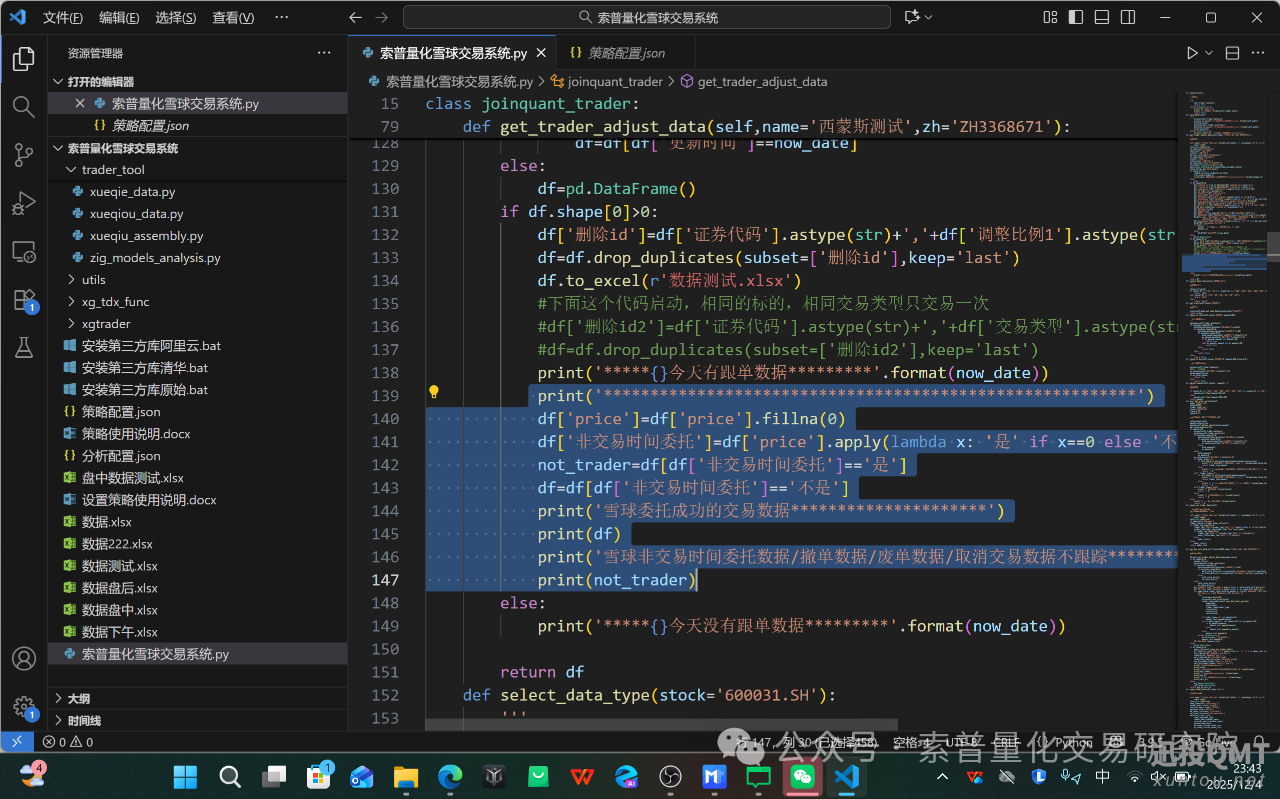Toggle the secondary sidebar visibility icon

tap(1127, 17)
